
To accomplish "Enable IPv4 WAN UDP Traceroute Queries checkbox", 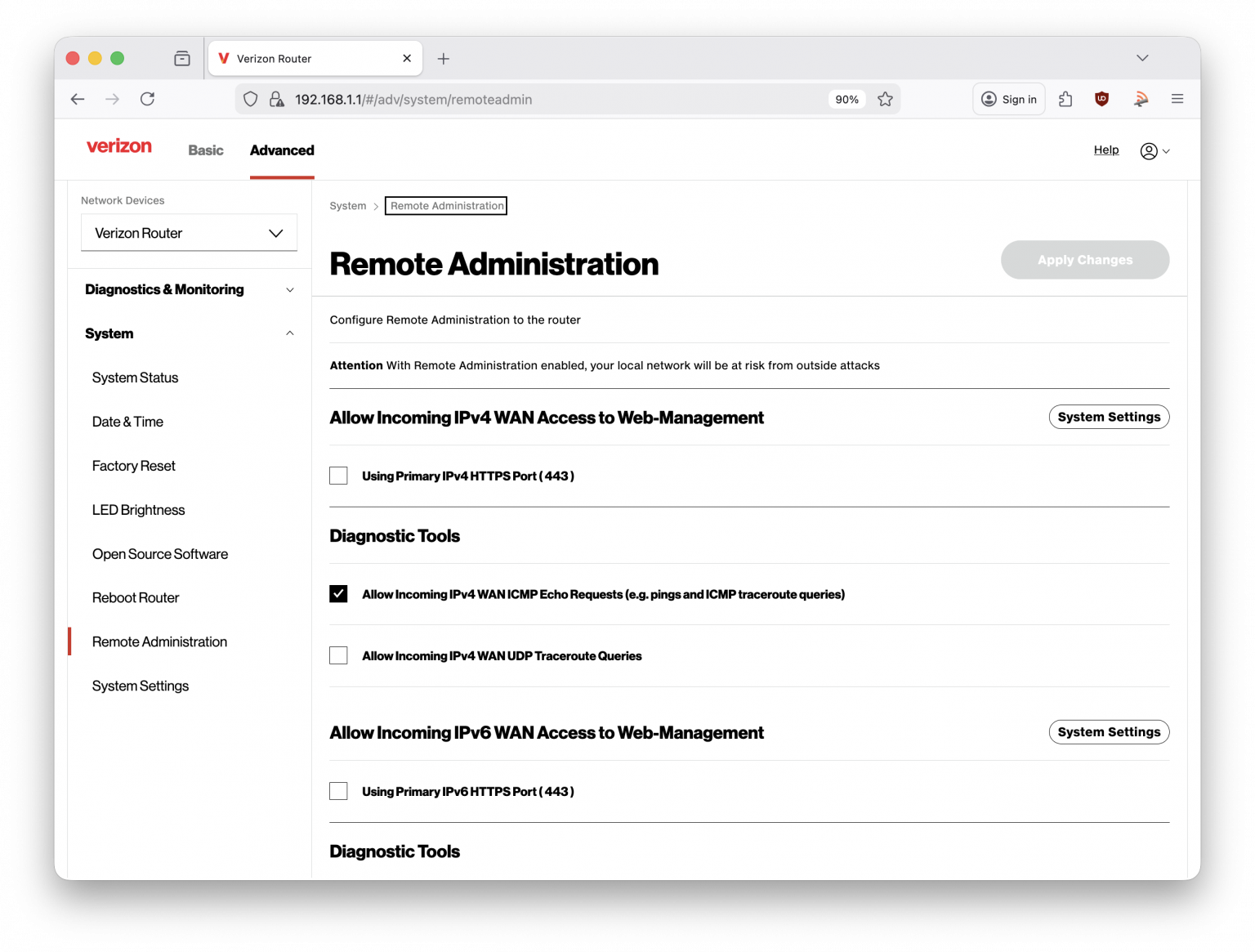I will click(x=338, y=655).
